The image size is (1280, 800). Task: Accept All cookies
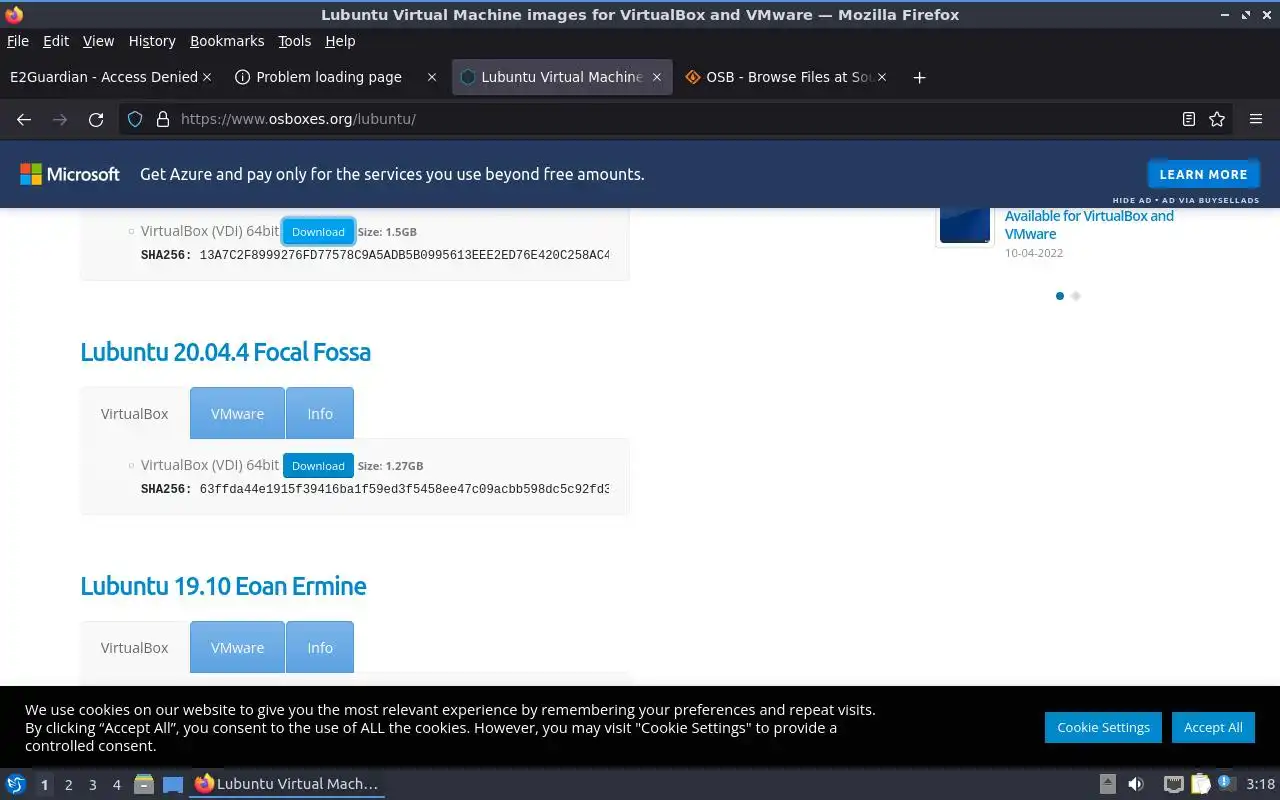[x=1213, y=727]
